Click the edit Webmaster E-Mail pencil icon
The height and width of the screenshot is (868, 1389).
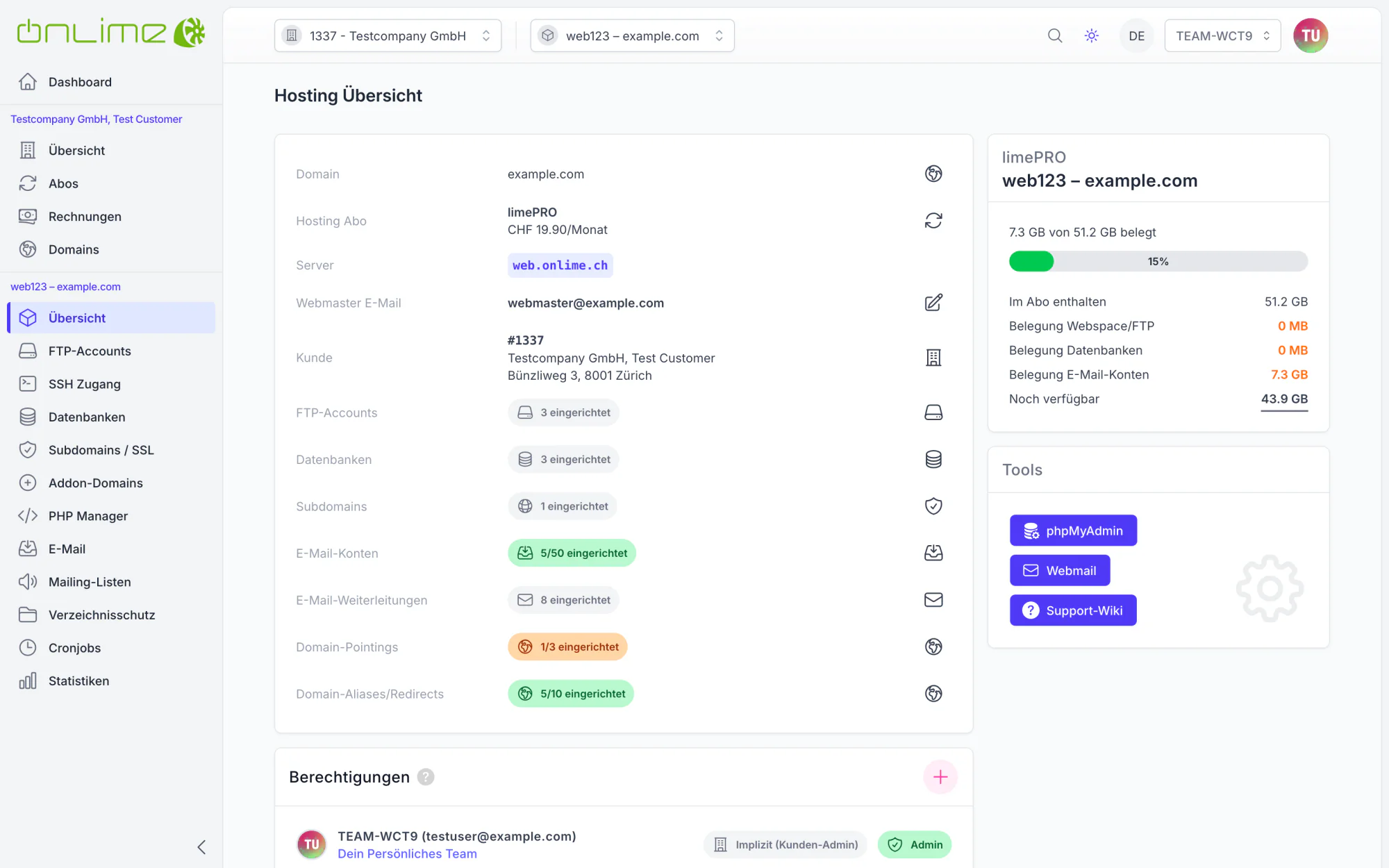click(x=933, y=303)
